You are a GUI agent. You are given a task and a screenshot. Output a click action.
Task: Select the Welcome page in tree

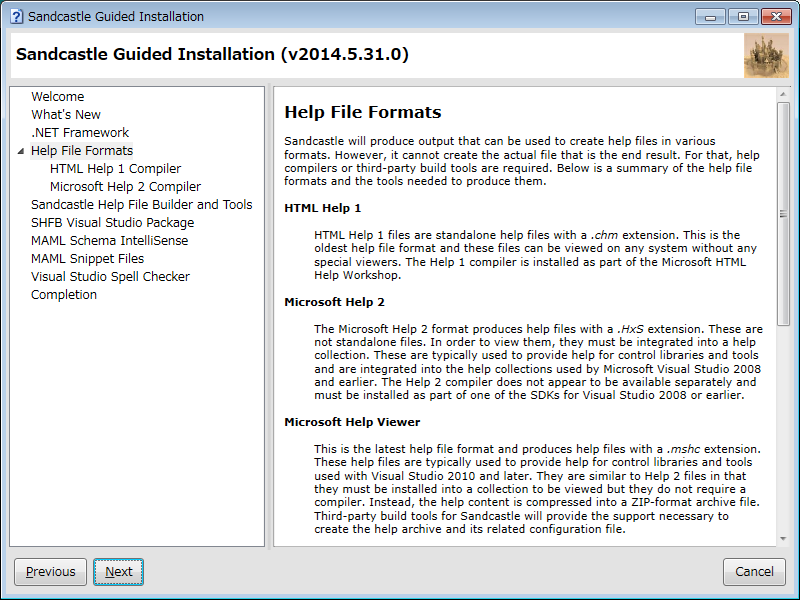(x=58, y=96)
